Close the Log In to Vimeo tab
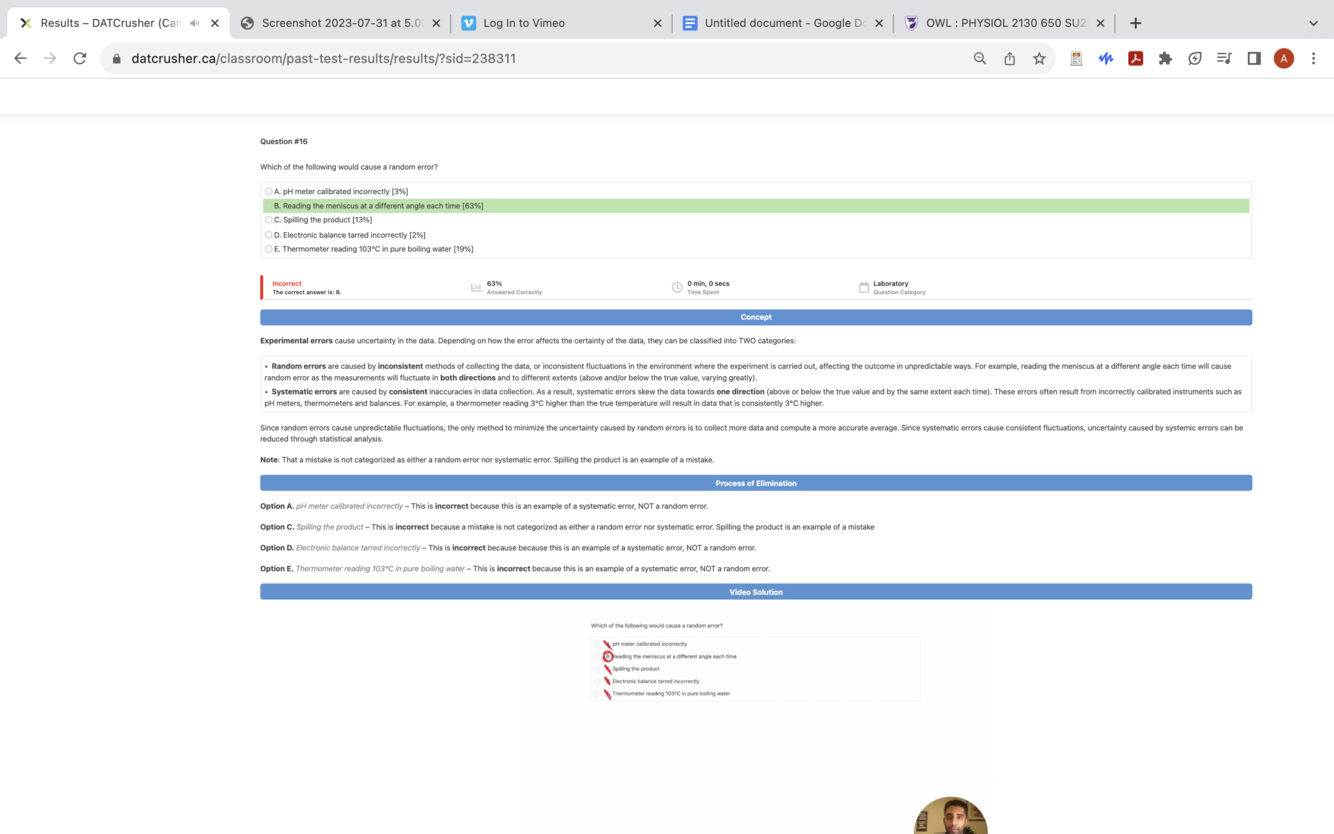 pos(657,23)
